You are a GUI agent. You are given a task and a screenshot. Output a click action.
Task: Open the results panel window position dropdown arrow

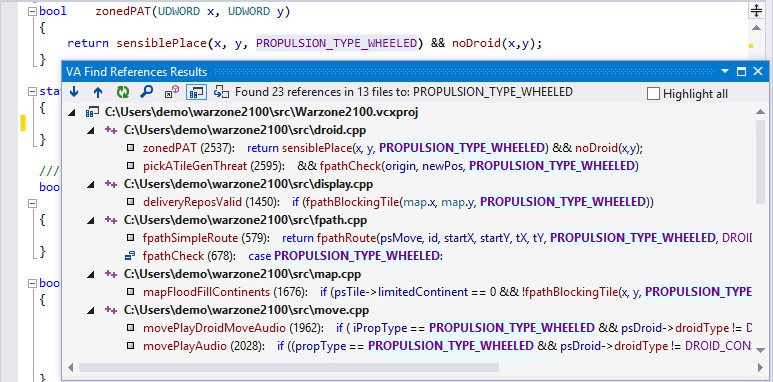(x=725, y=71)
